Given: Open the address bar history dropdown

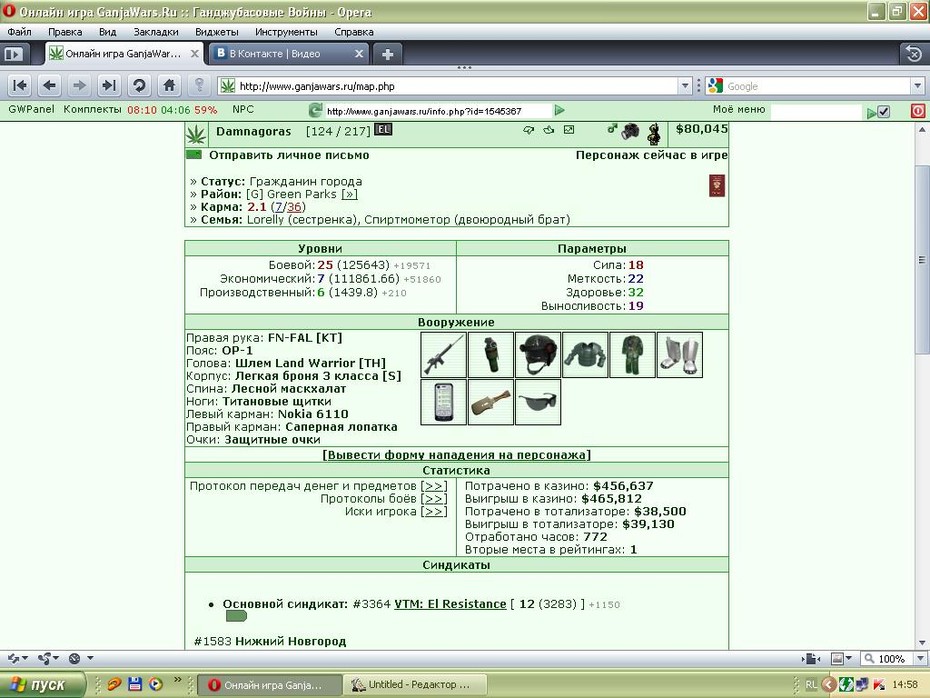Looking at the screenshot, I should click(685, 86).
